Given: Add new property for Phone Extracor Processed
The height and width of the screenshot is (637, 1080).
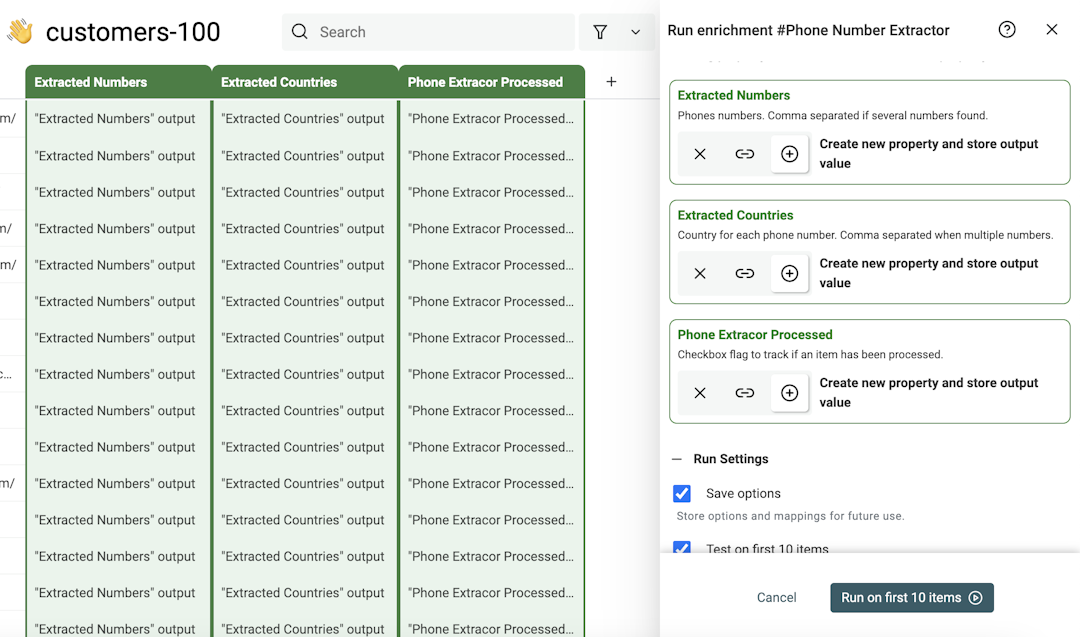Looking at the screenshot, I should click(x=789, y=392).
